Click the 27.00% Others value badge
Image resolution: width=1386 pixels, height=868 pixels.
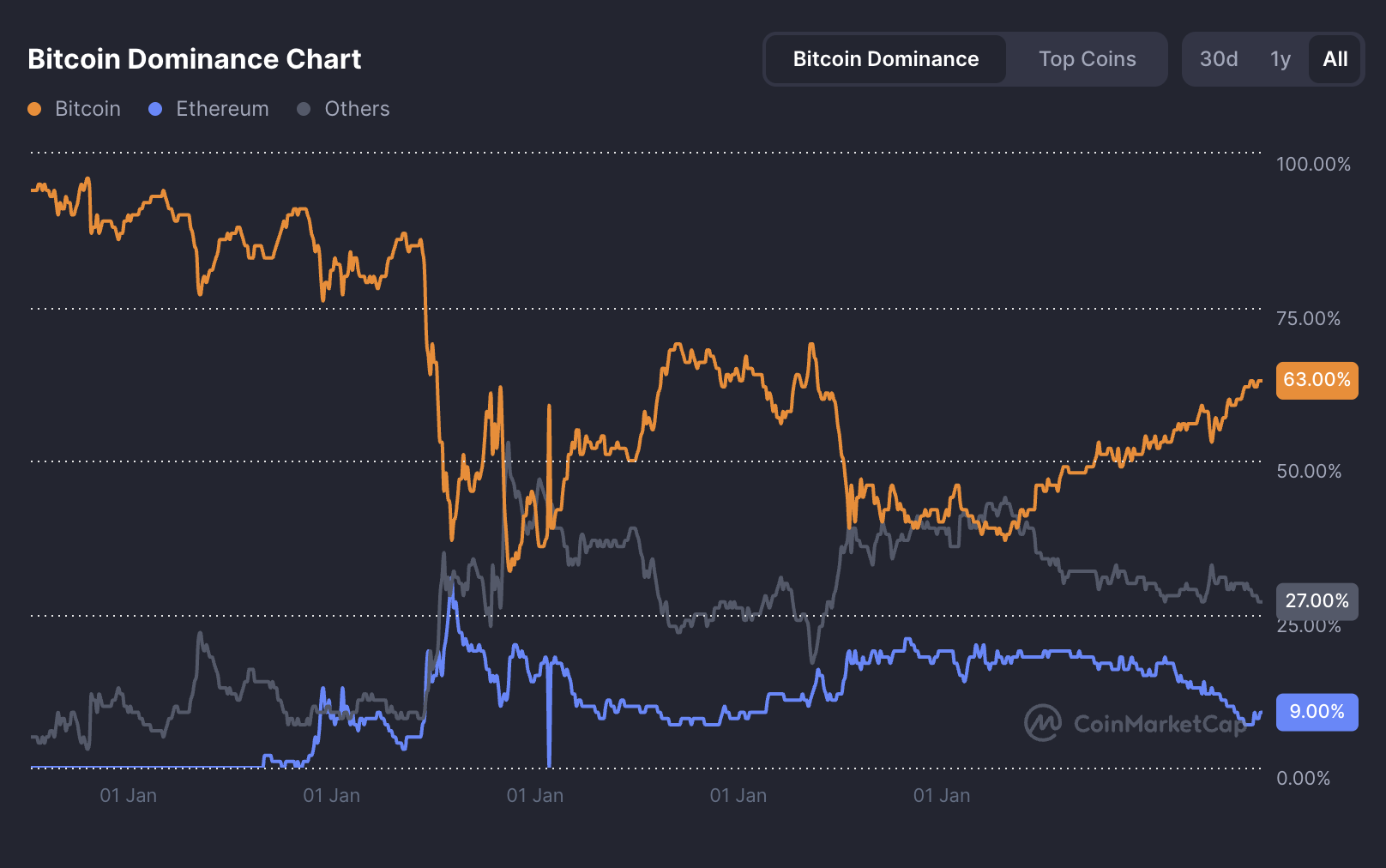click(x=1317, y=601)
